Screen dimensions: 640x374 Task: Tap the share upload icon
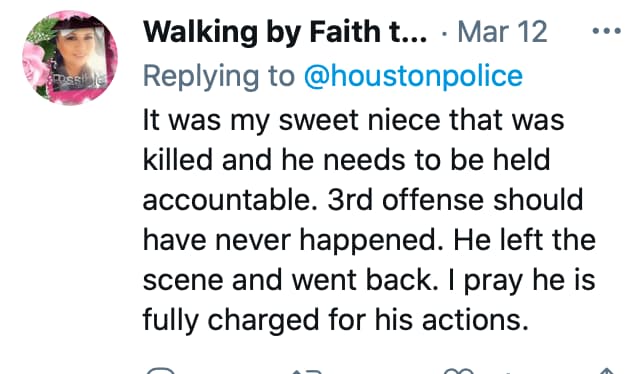(607, 371)
